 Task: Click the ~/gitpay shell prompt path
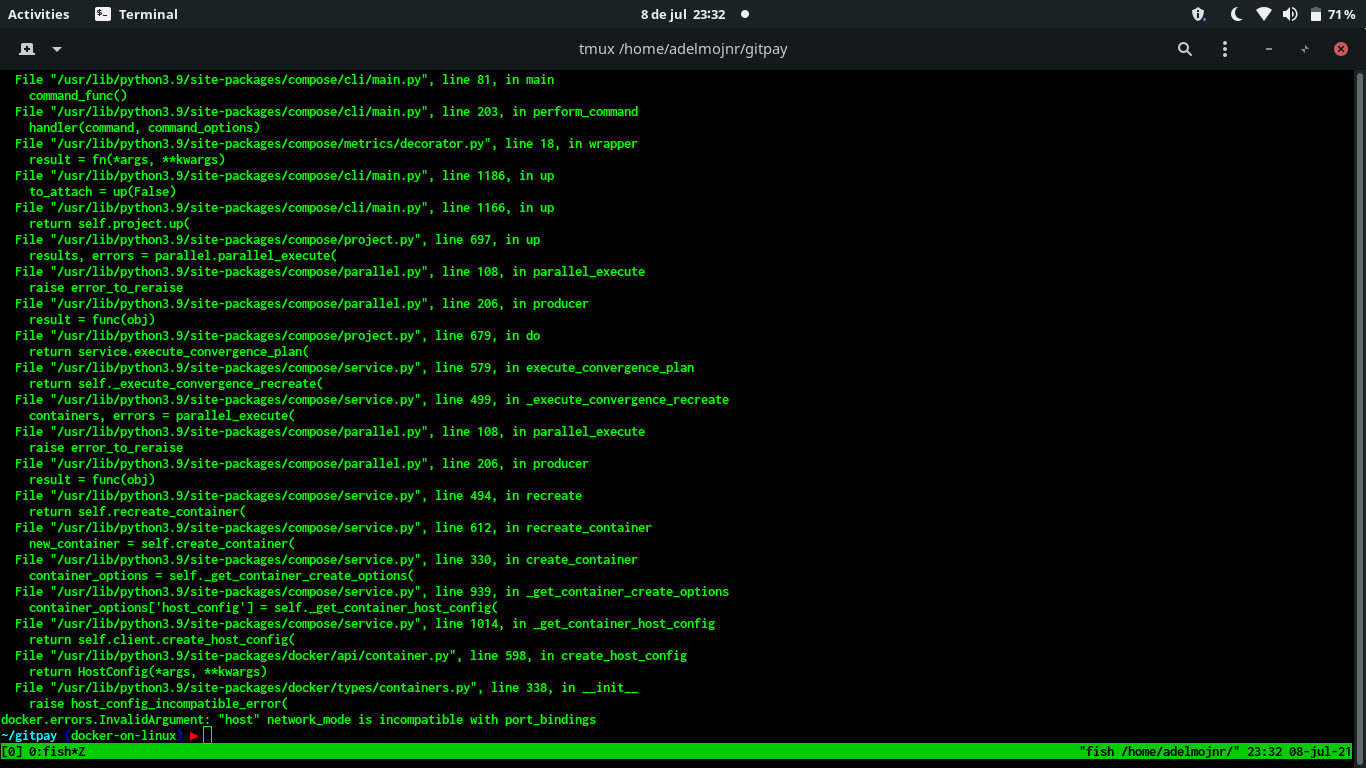pos(29,735)
